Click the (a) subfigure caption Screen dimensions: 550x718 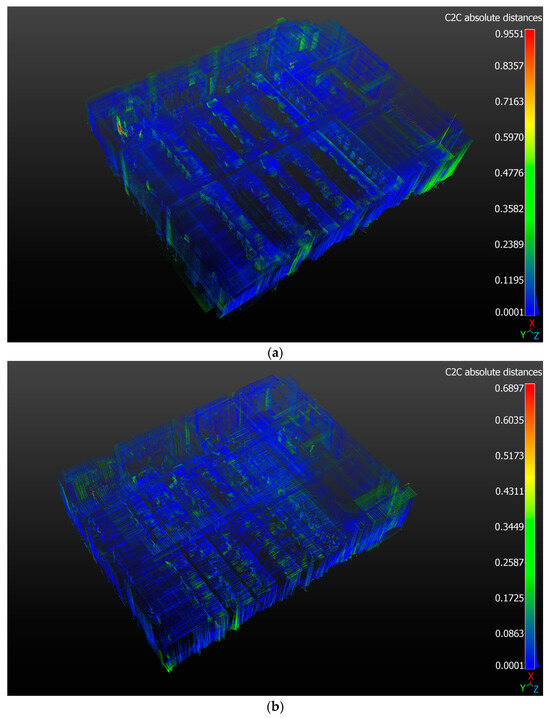pos(275,353)
